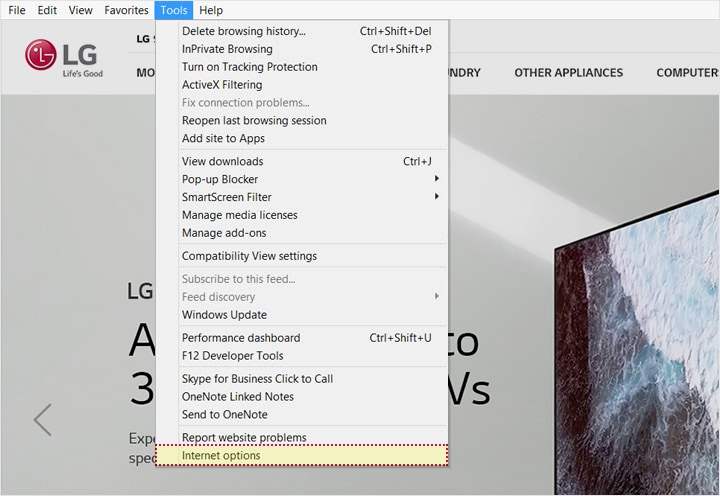
Task: Turn on Tracking Protection
Action: click(x=249, y=67)
